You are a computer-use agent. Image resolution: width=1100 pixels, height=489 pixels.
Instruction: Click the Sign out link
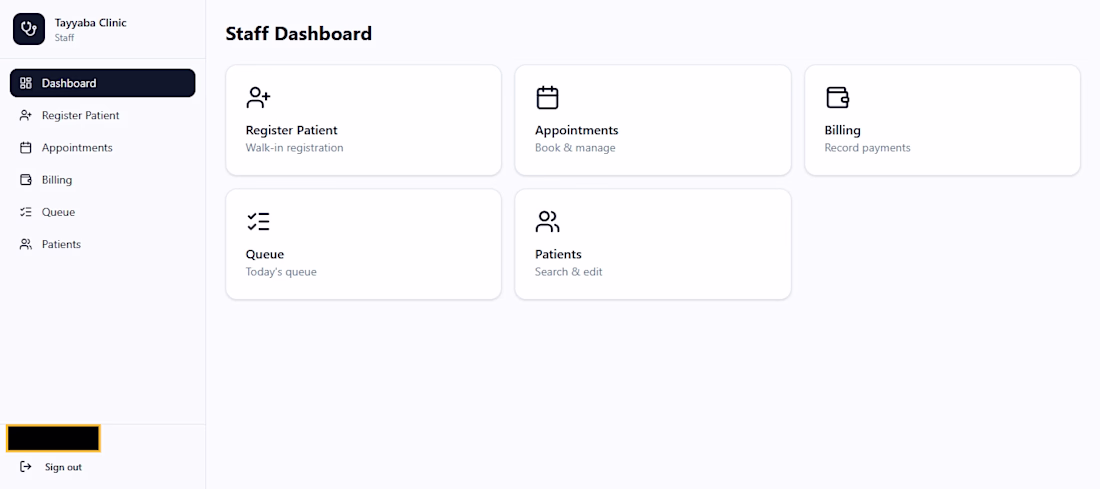point(63,467)
